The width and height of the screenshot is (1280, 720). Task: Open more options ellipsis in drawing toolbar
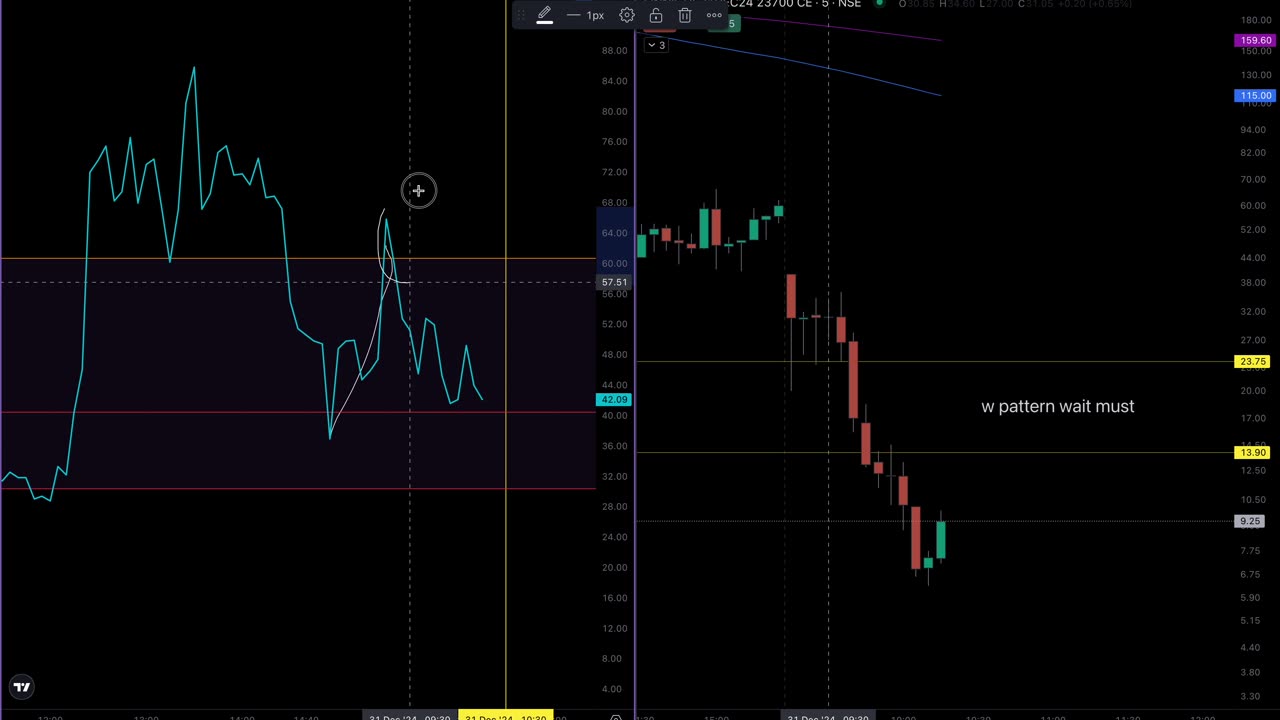coord(714,15)
